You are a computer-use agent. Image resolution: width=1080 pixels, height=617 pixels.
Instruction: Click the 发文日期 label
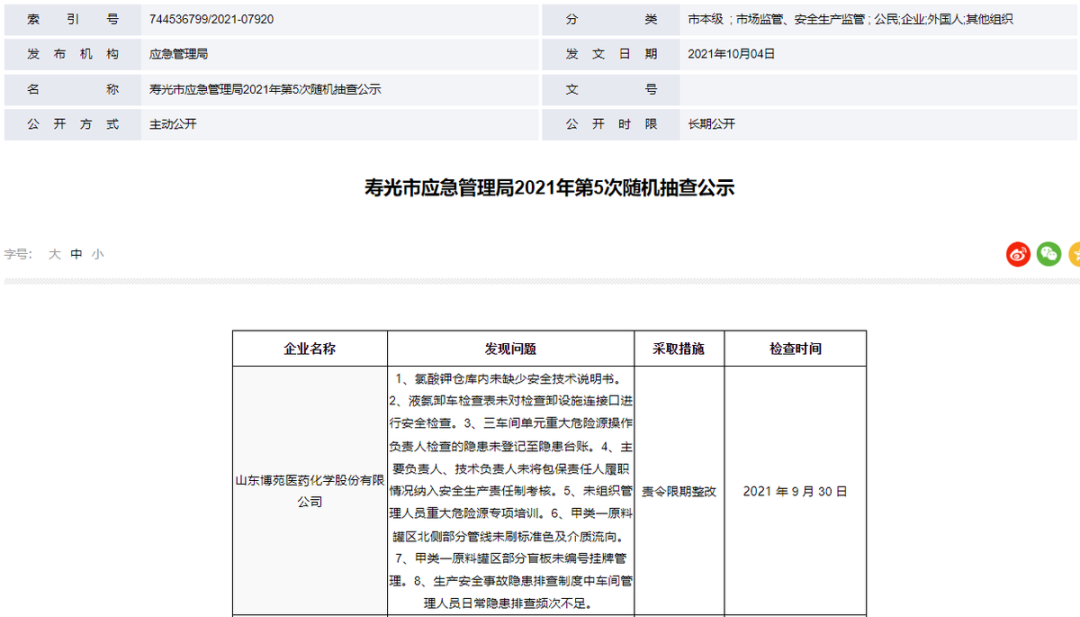[612, 54]
